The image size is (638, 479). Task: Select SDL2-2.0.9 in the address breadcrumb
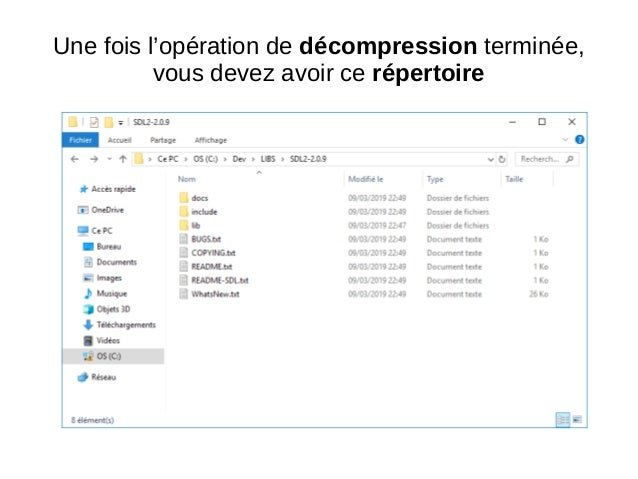[x=308, y=159]
